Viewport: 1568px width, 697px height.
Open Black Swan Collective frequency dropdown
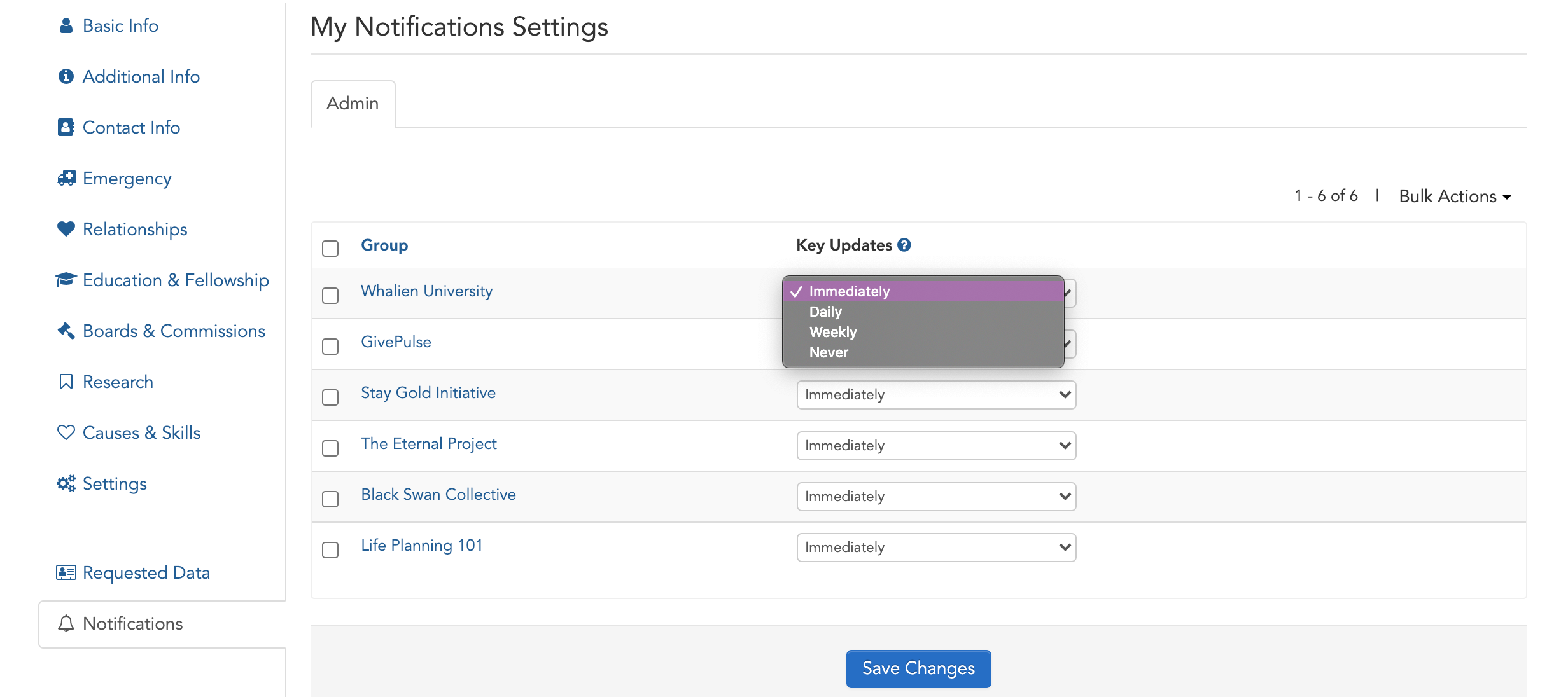click(936, 497)
